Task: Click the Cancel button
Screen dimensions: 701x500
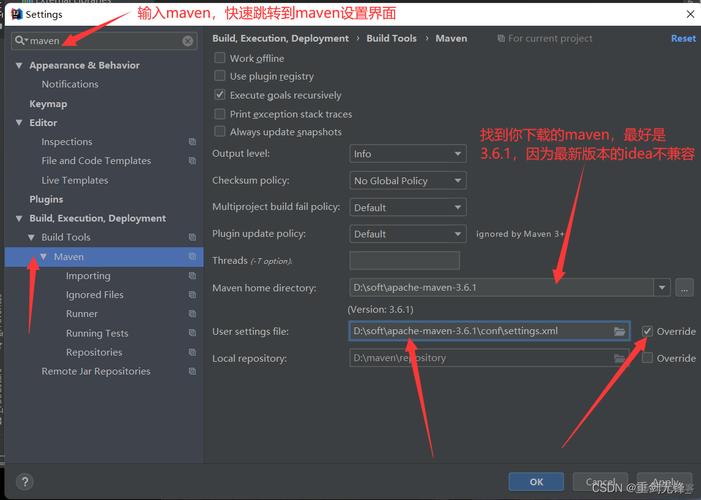Action: pos(600,482)
